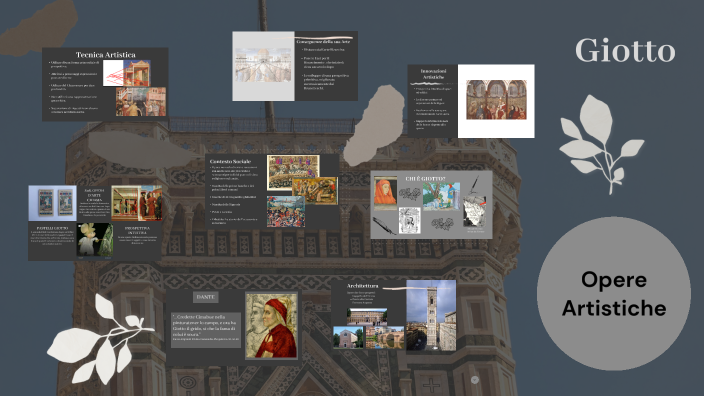Select the grey map image in Chi è Giotto
The height and width of the screenshot is (396, 704).
pos(474,211)
